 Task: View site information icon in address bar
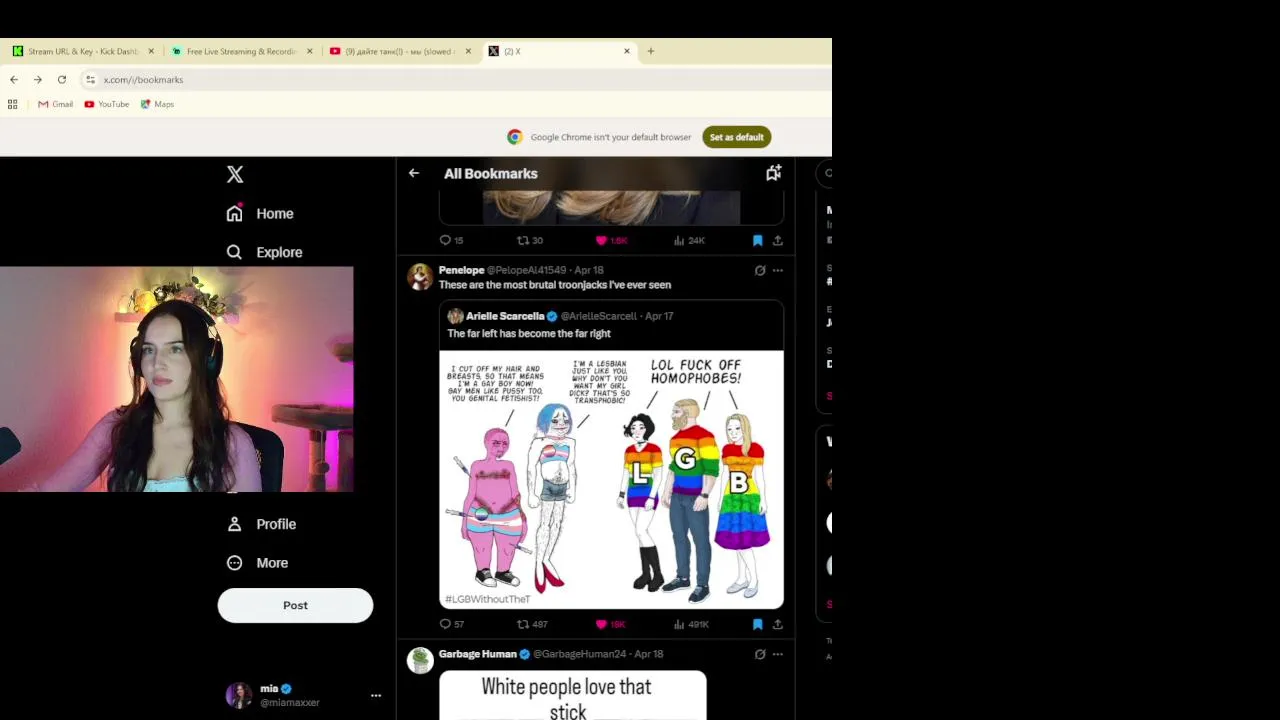point(90,79)
